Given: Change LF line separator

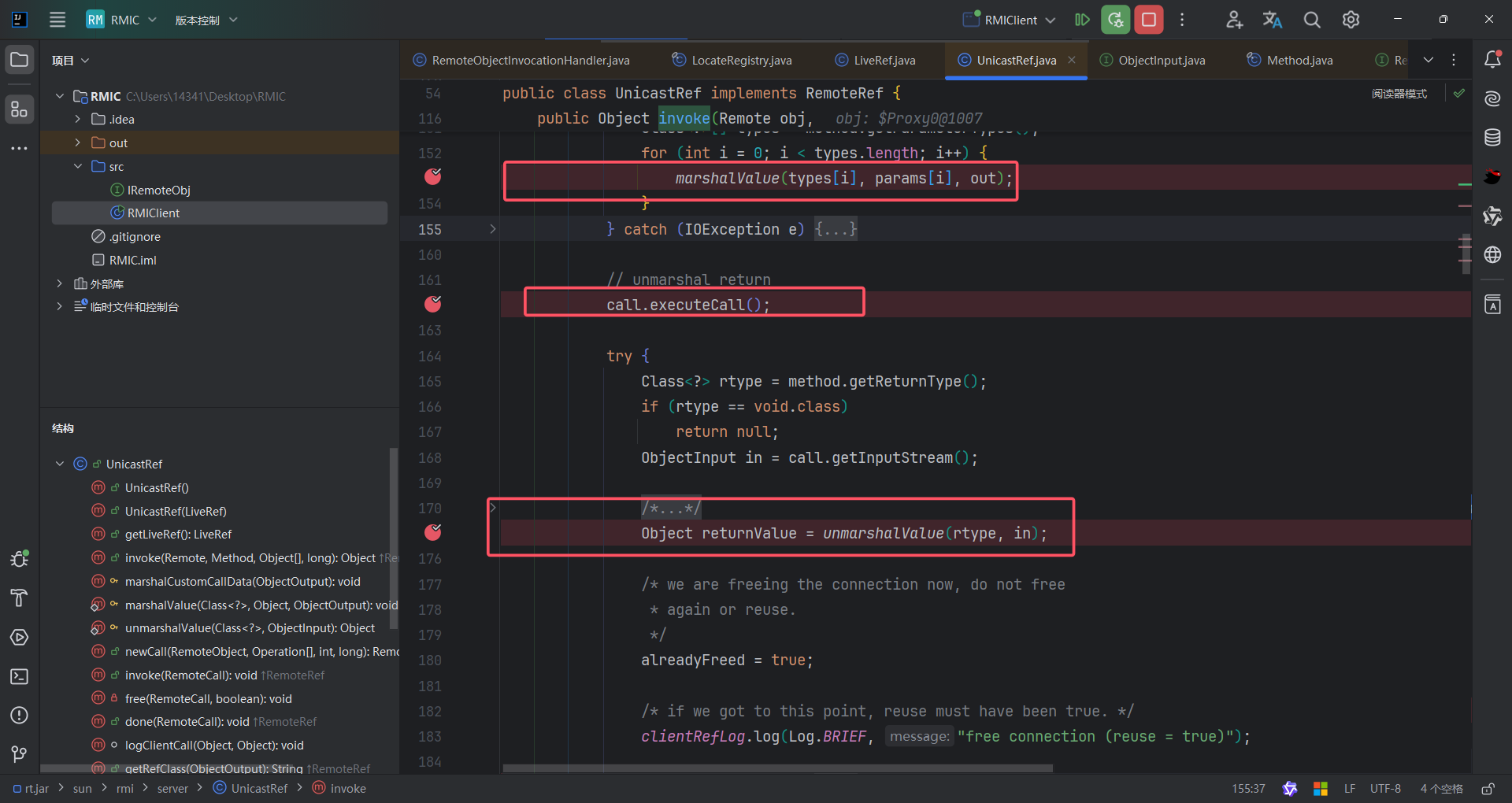Looking at the screenshot, I should [1350, 788].
